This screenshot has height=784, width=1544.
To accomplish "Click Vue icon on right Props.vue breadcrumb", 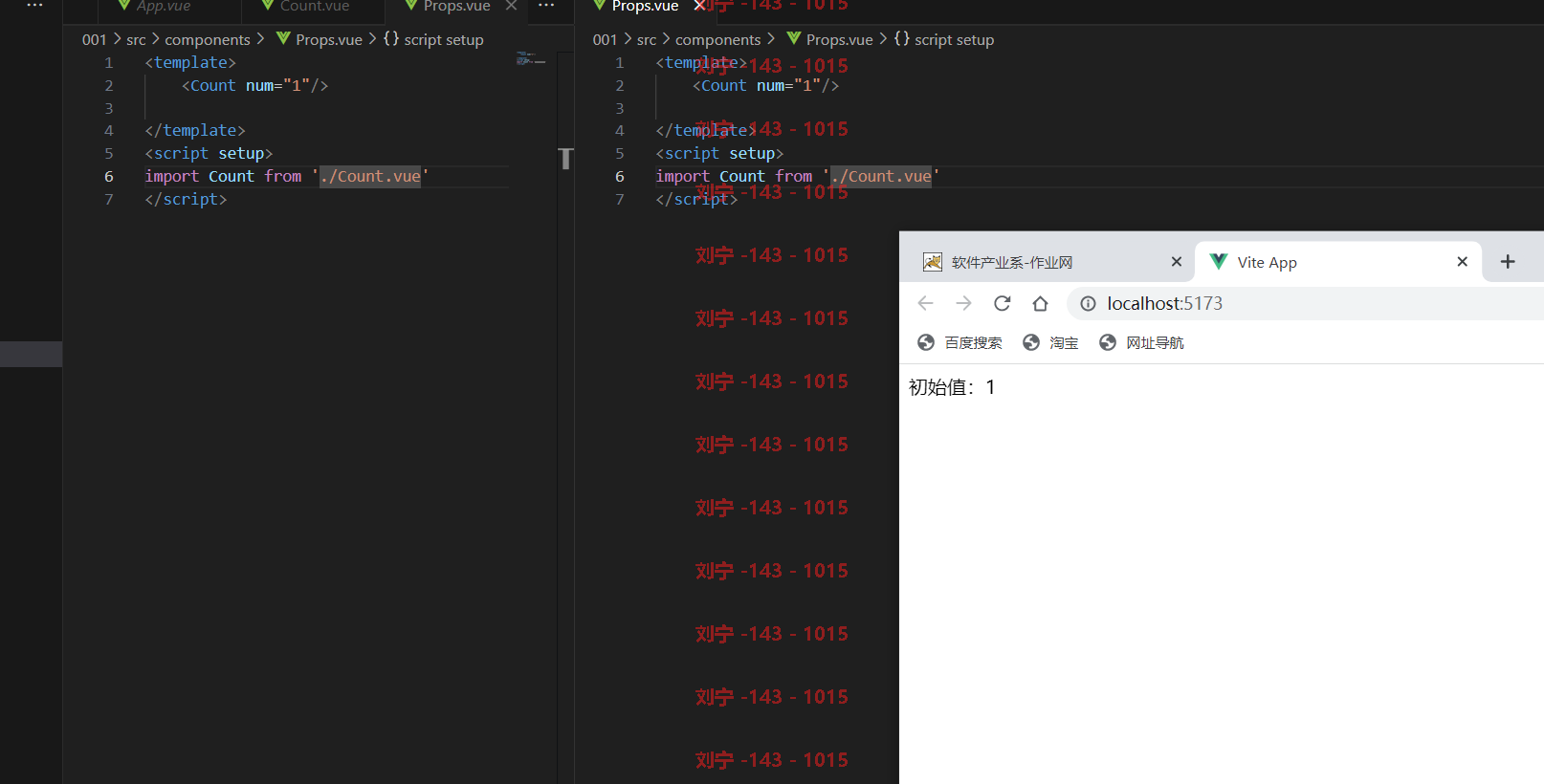I will pos(794,38).
